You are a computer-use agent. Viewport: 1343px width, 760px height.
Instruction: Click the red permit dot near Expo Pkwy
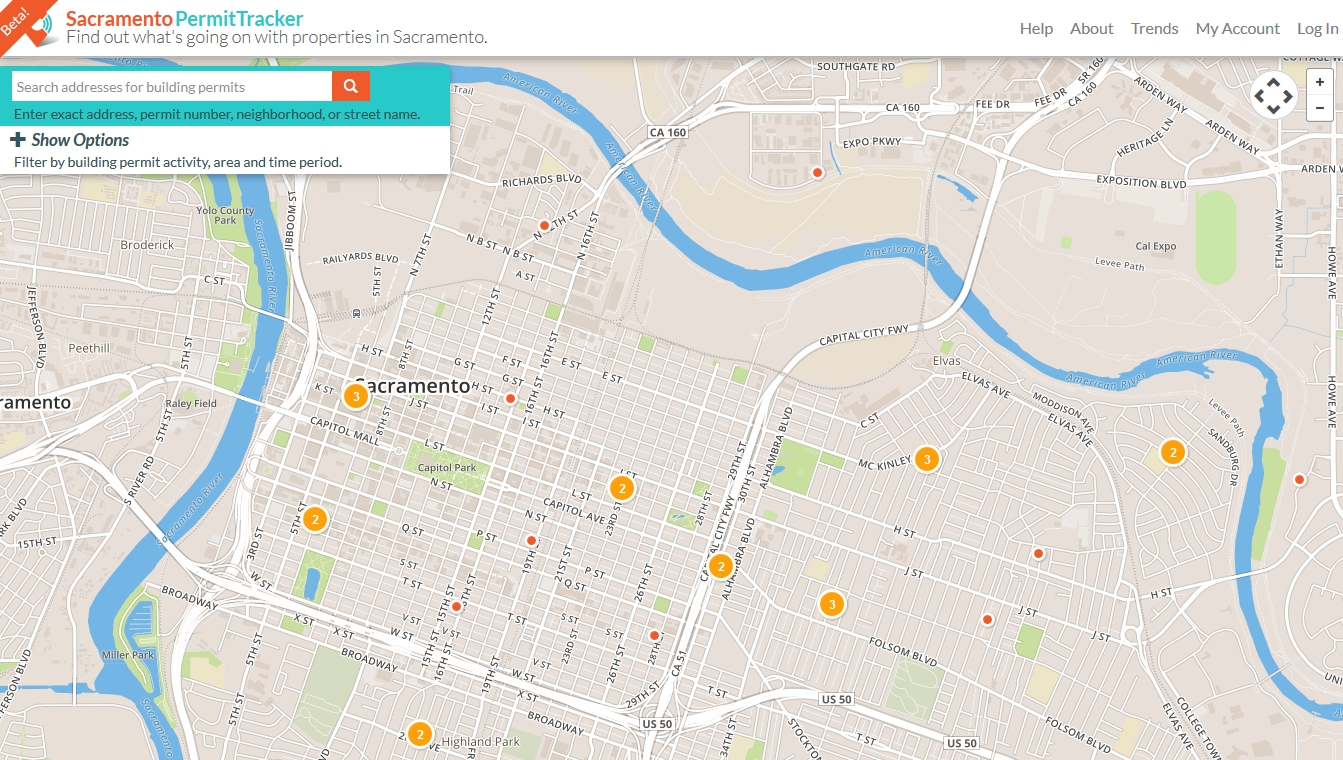816,171
